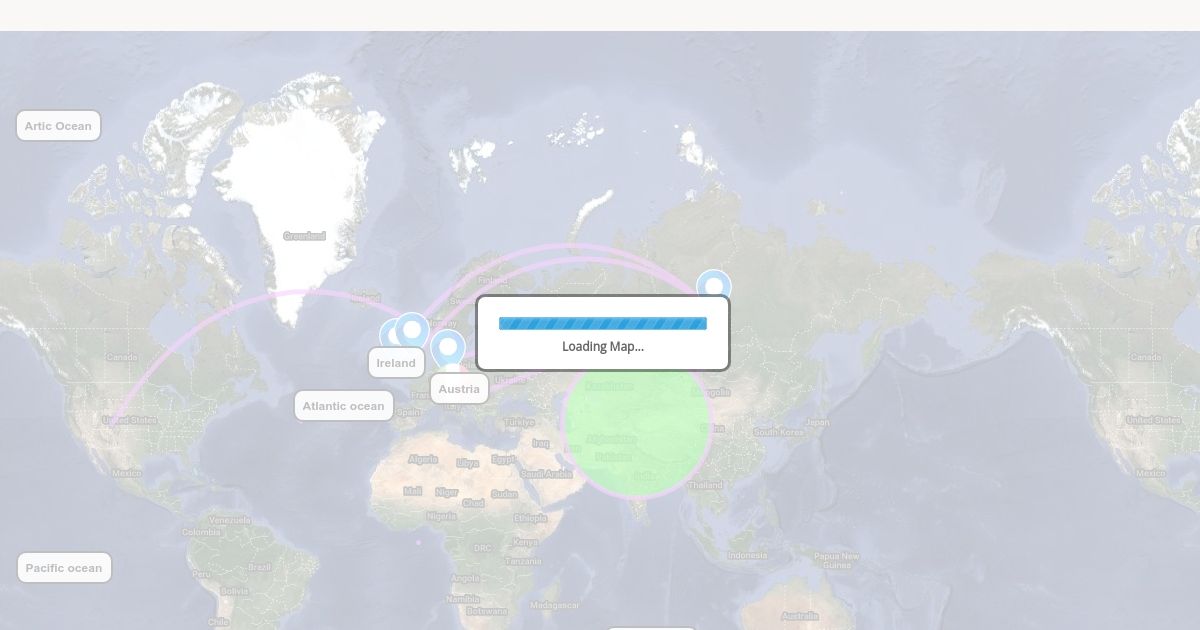Click the Brazil country name on the map
The height and width of the screenshot is (630, 1200).
[x=259, y=566]
